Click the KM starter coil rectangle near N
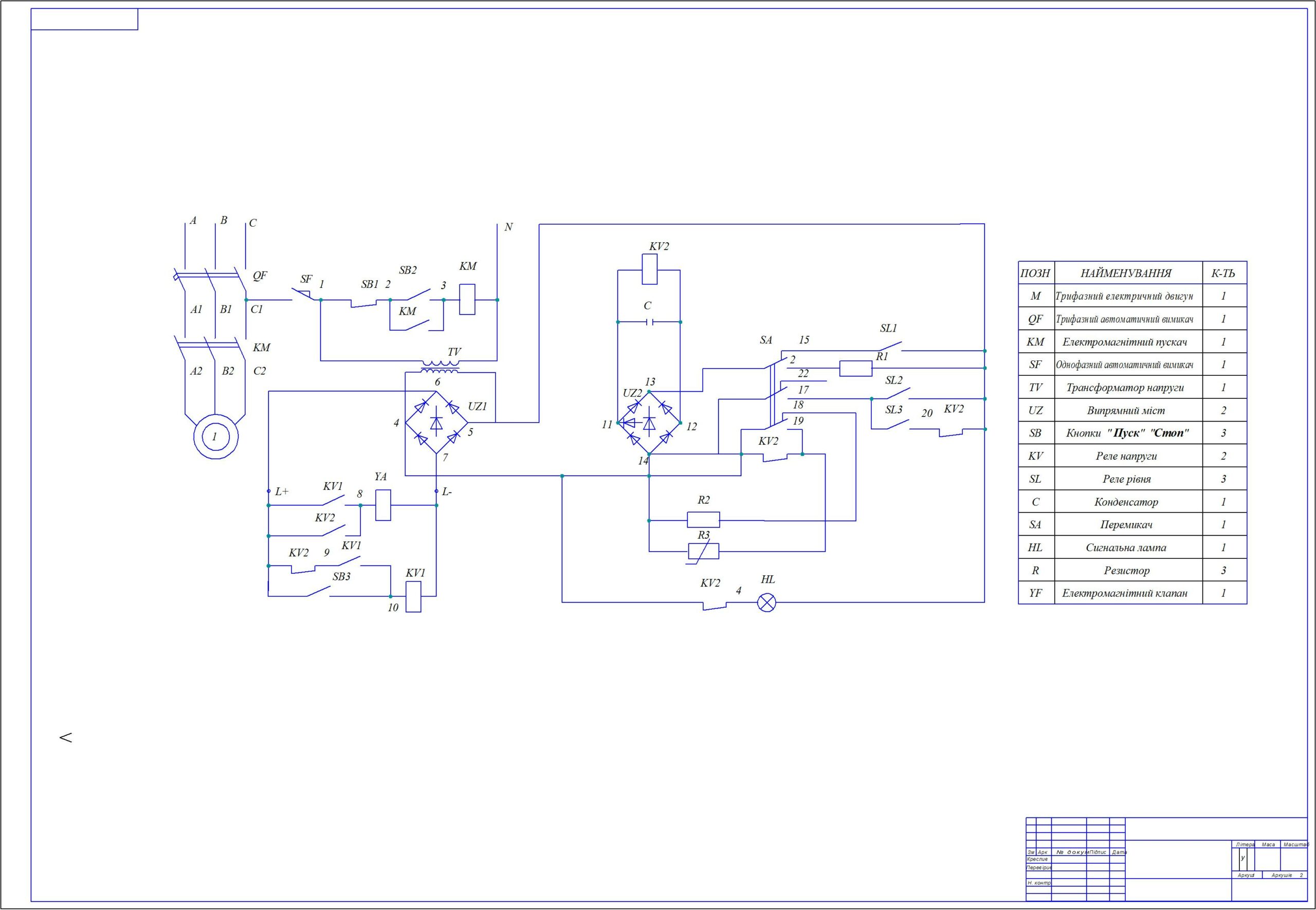 point(467,299)
